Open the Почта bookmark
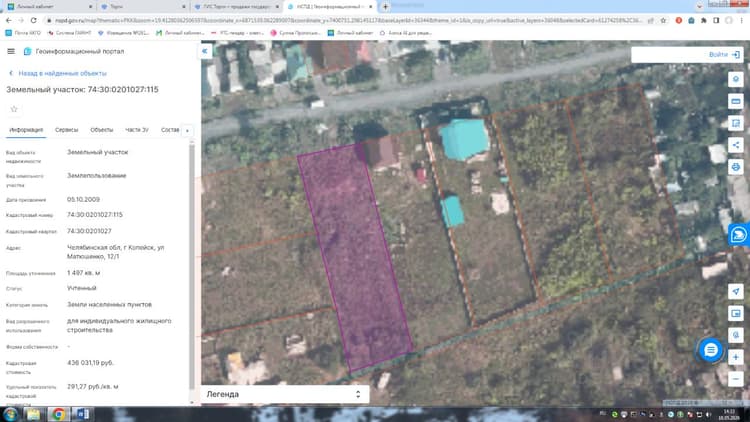Image resolution: width=750 pixels, height=422 pixels. pos(23,33)
